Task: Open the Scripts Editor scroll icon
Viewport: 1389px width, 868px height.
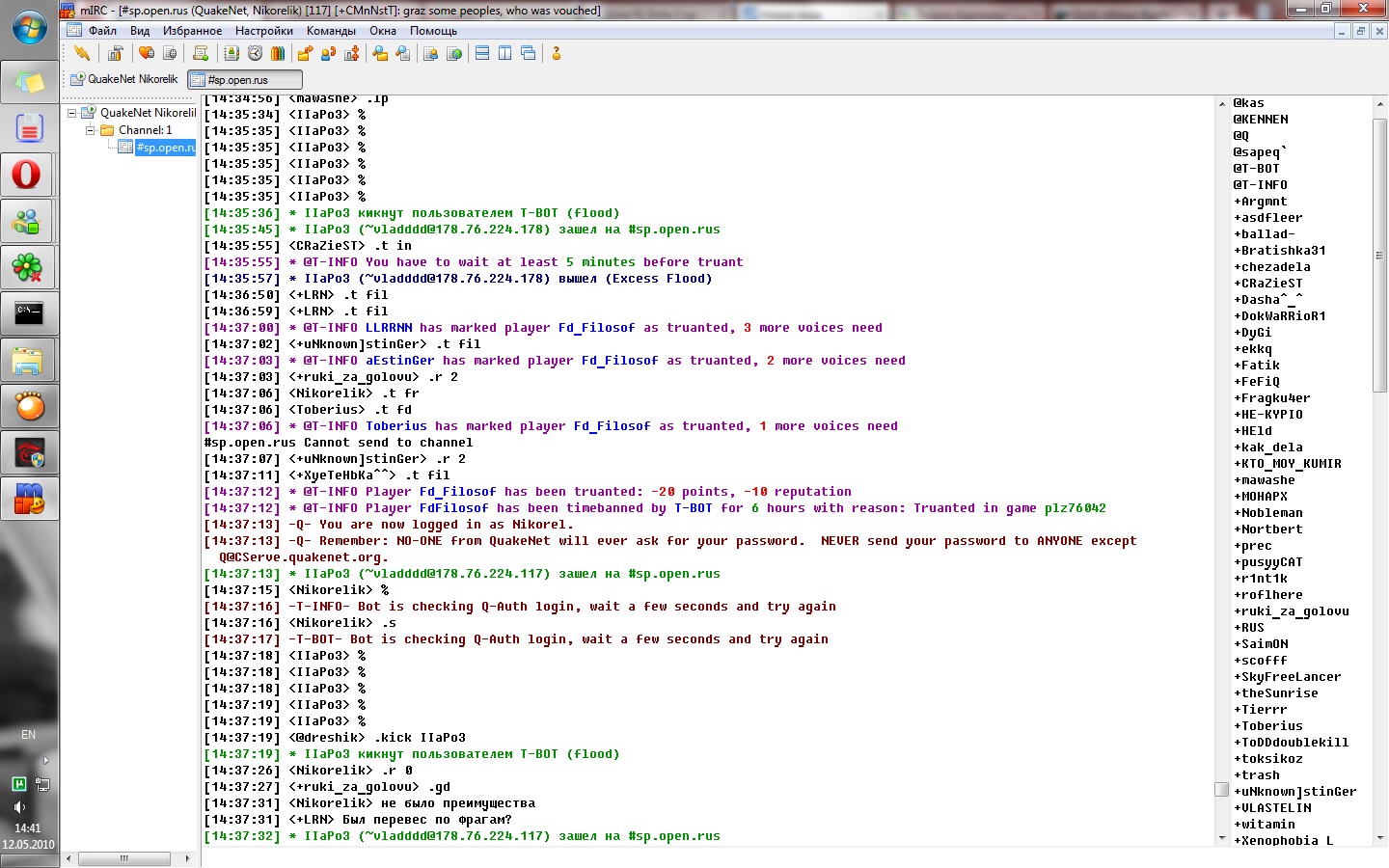Action: tap(201, 53)
